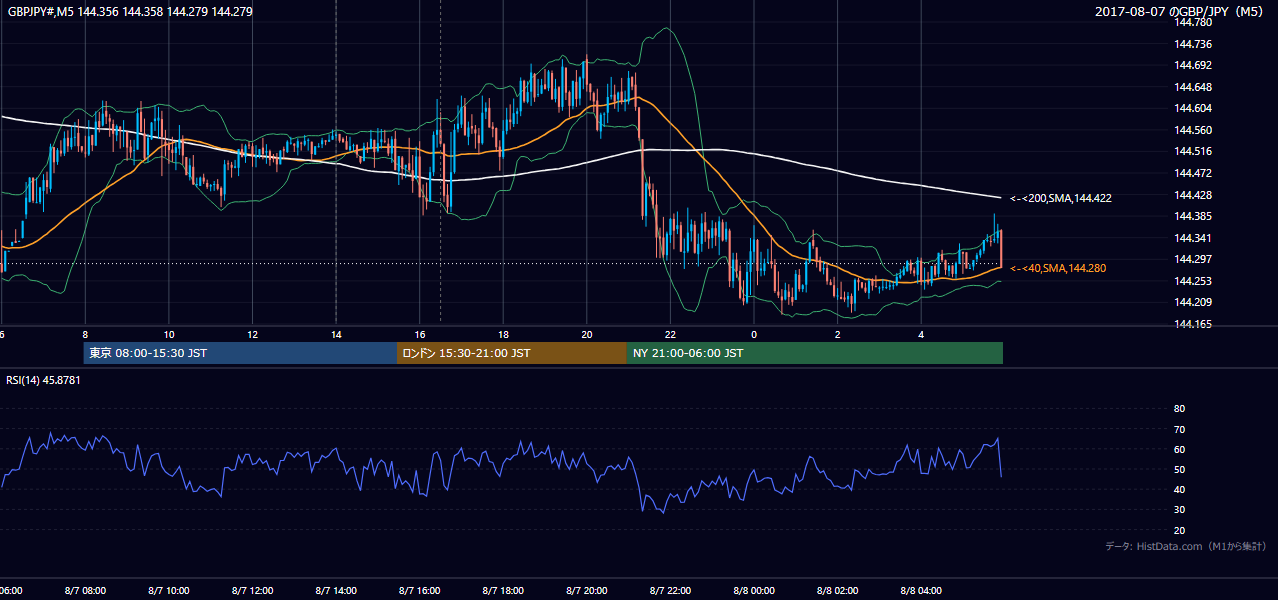Click the RSI 50 level label

(x=1179, y=469)
